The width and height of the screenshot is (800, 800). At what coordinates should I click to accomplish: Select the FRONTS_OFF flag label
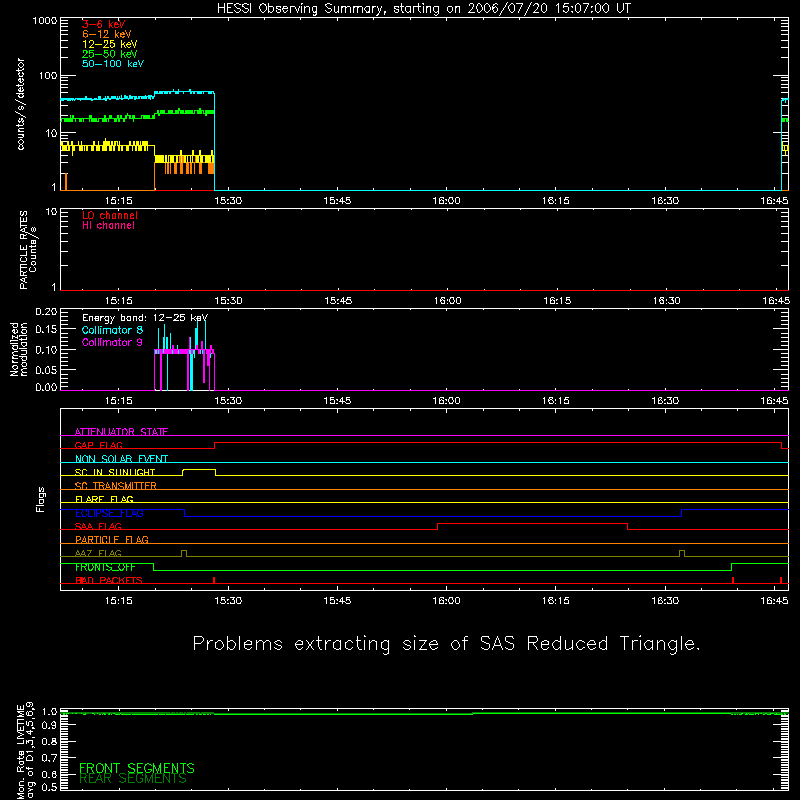pos(105,567)
